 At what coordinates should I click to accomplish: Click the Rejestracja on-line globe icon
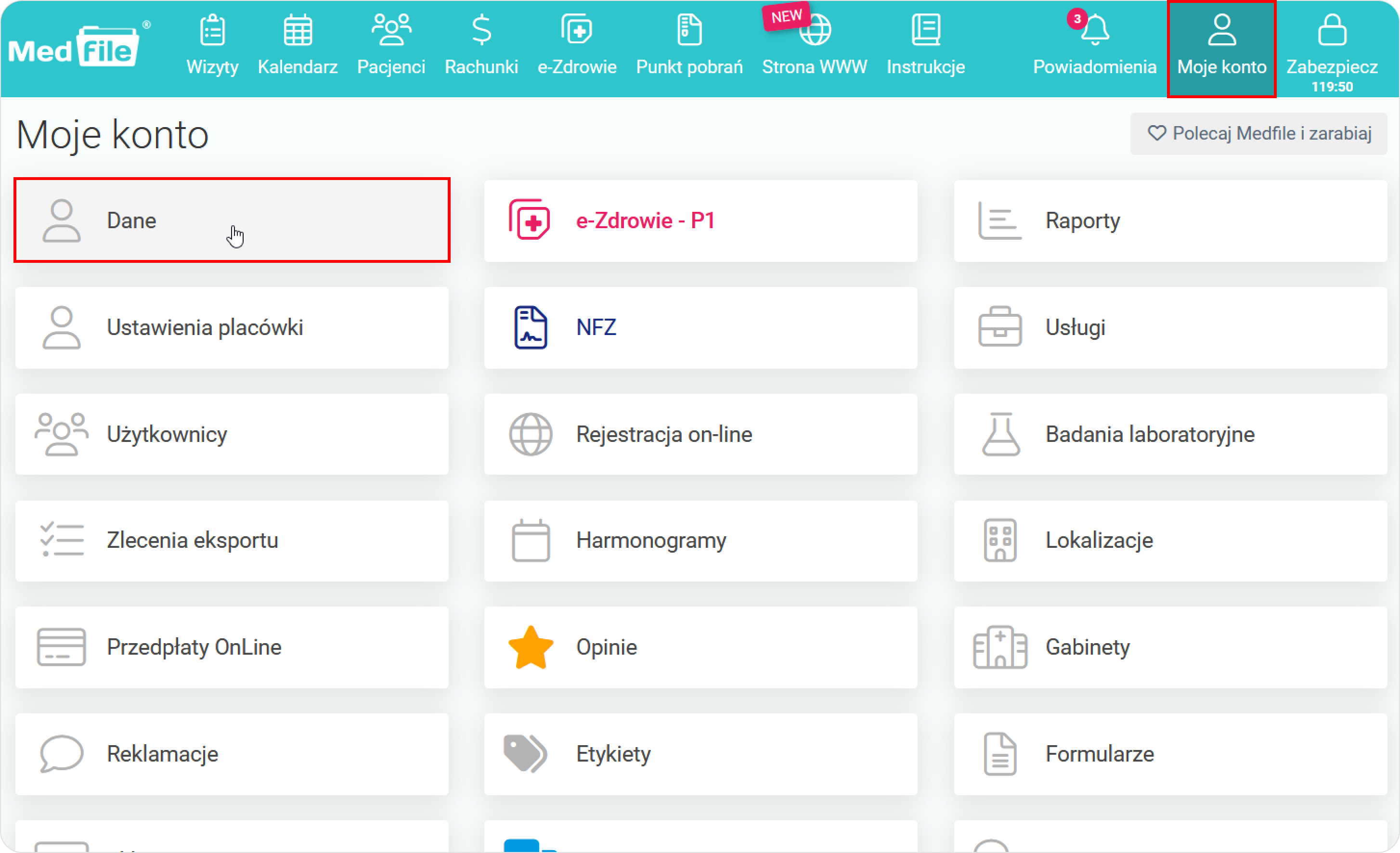531,434
